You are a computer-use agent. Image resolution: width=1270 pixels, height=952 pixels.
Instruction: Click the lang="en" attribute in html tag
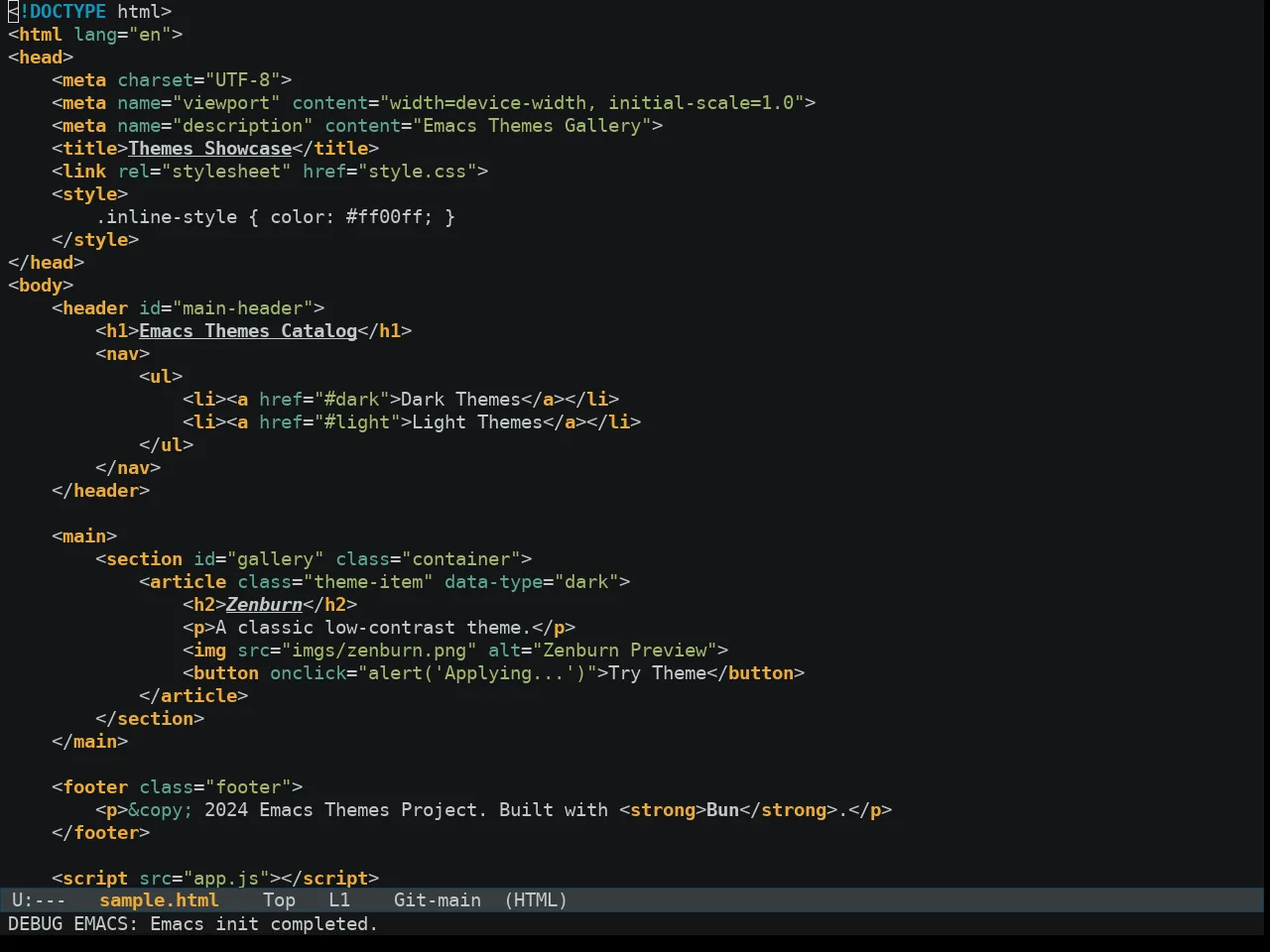(x=123, y=35)
